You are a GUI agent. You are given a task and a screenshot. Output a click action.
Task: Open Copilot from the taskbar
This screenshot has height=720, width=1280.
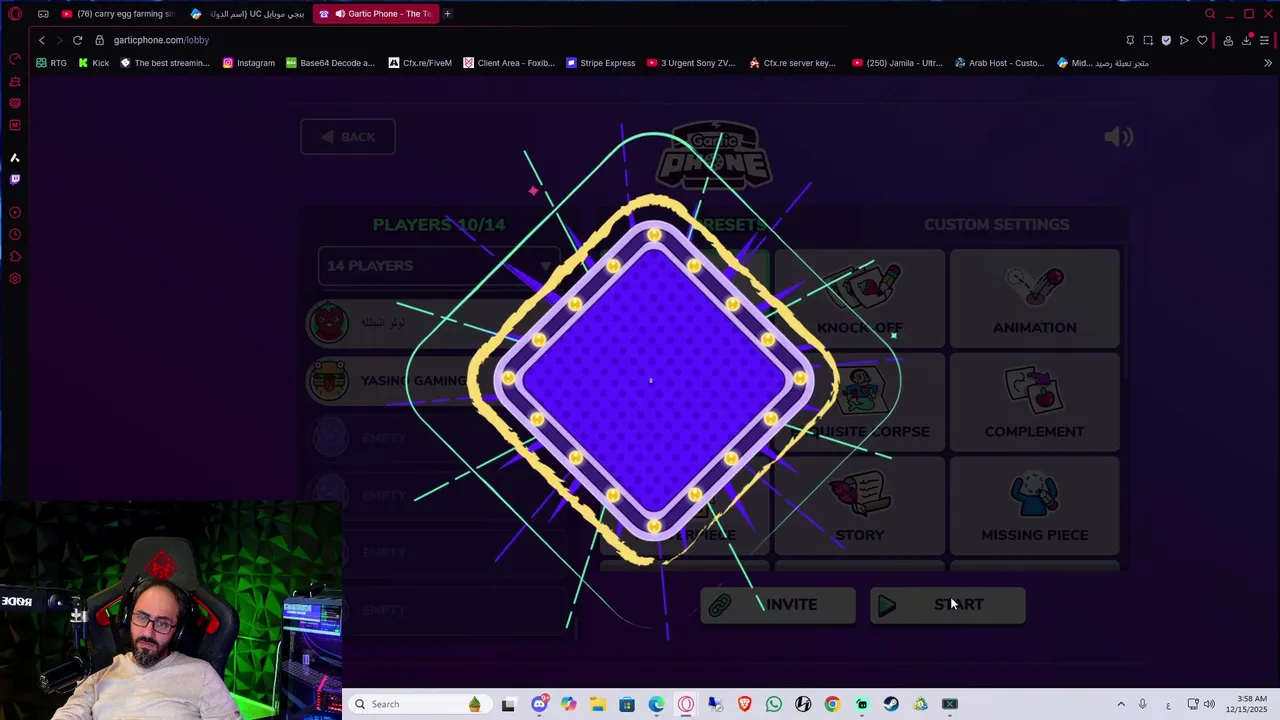[568, 704]
